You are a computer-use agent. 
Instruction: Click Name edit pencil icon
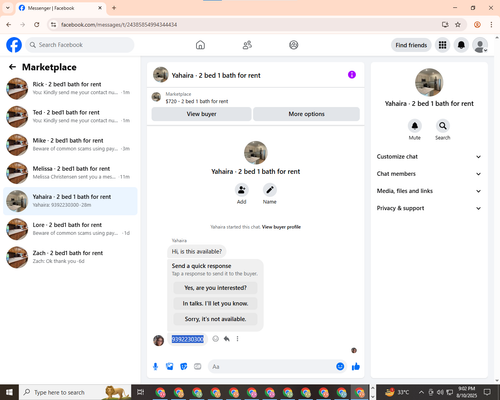click(270, 190)
